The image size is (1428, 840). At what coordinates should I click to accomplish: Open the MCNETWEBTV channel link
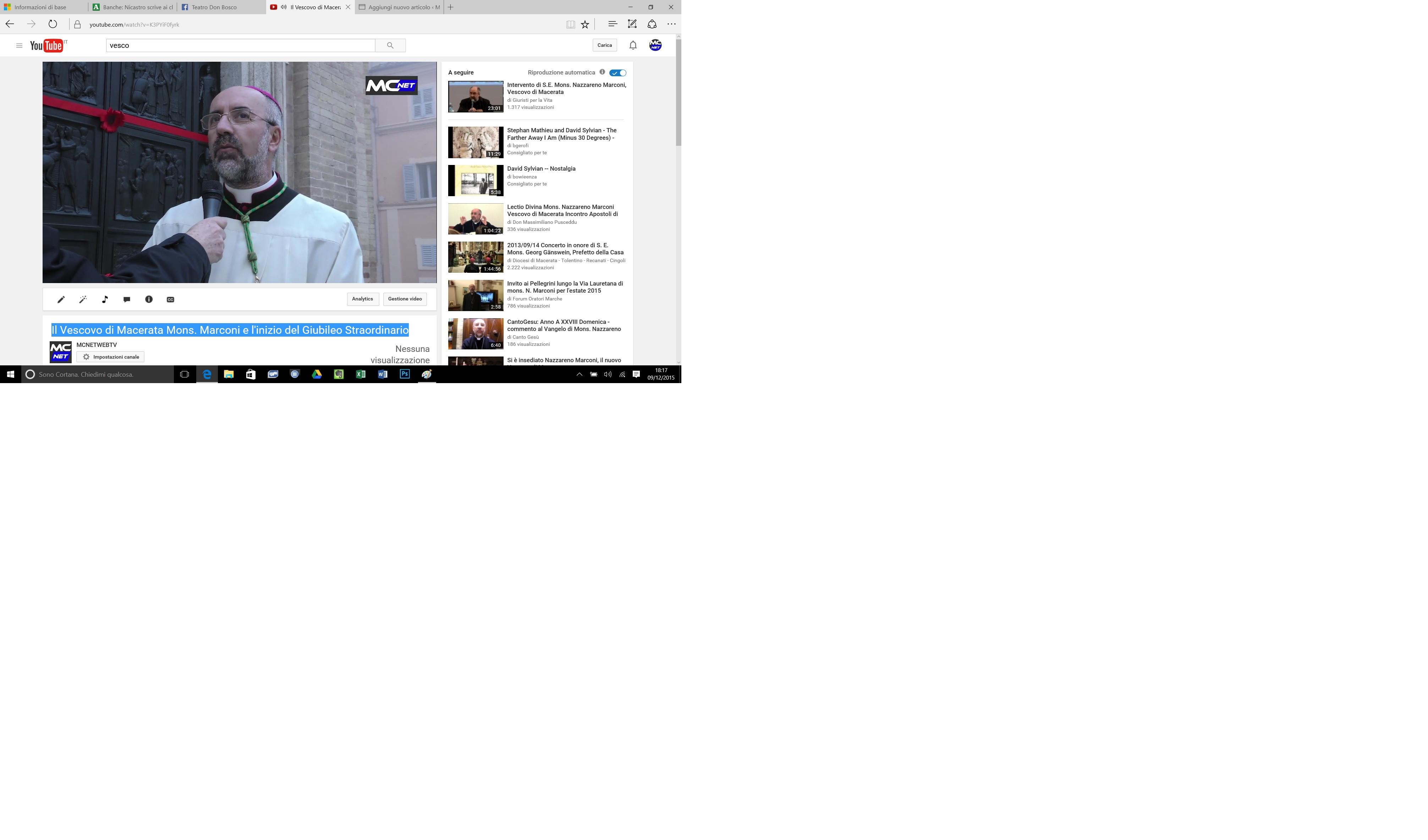pos(97,345)
